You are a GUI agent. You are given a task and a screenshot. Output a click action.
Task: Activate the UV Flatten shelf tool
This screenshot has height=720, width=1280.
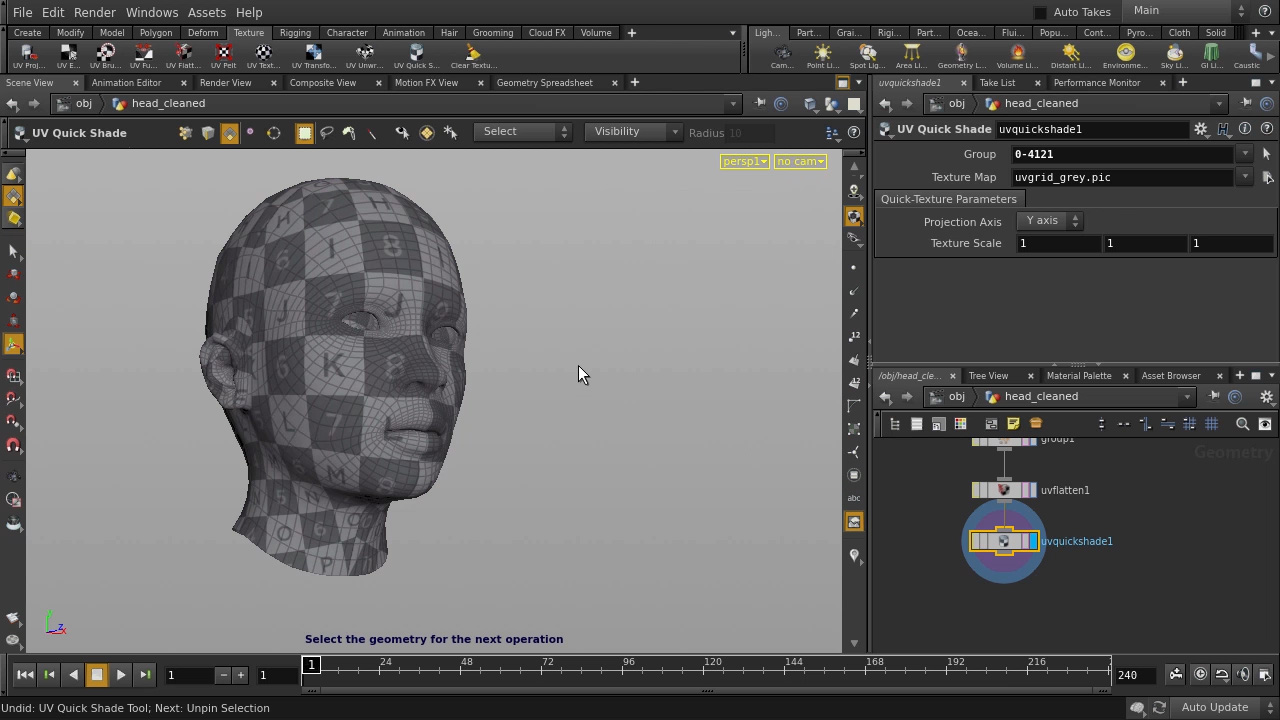pyautogui.click(x=185, y=52)
